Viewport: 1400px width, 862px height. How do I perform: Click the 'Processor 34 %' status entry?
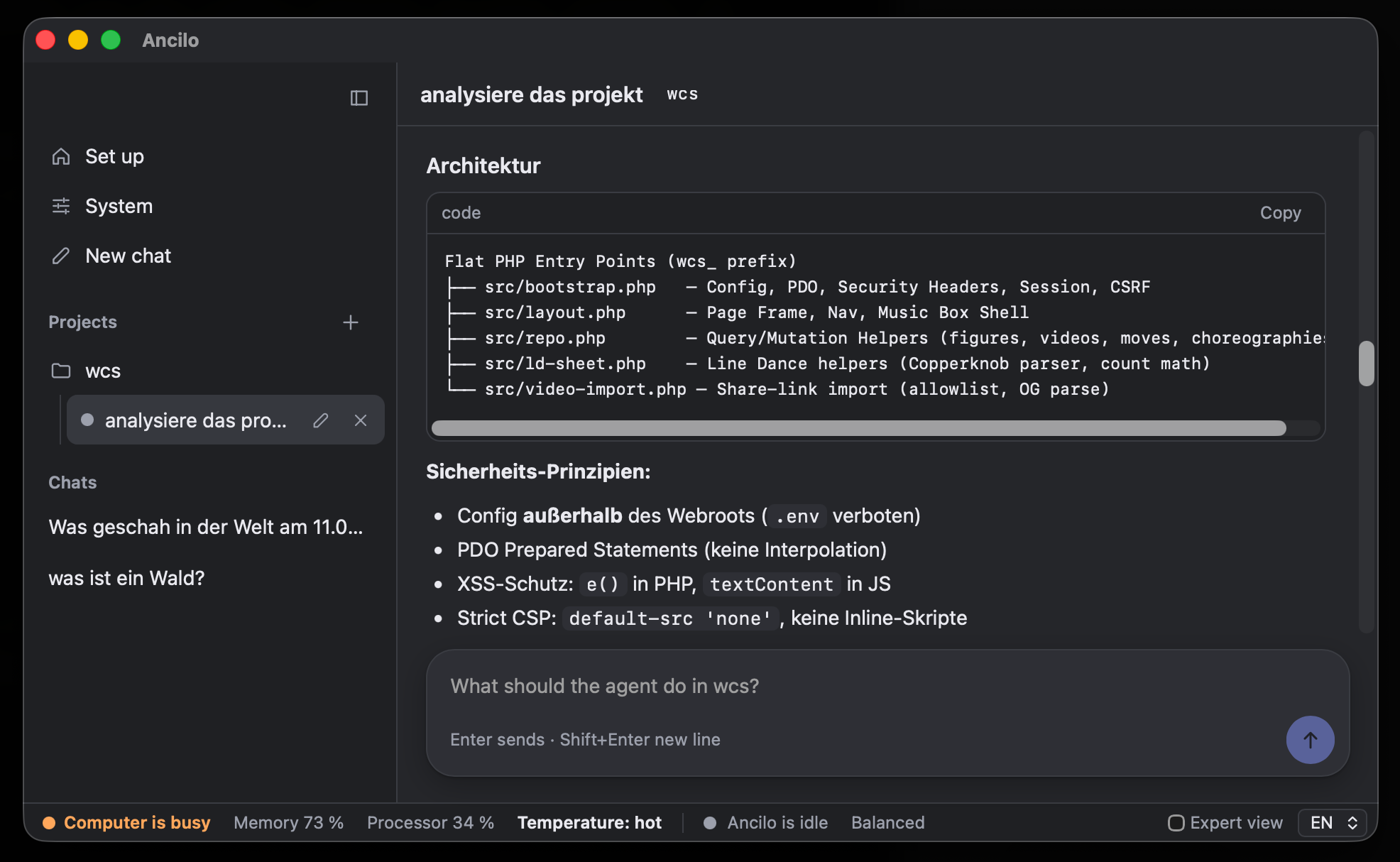pos(430,823)
